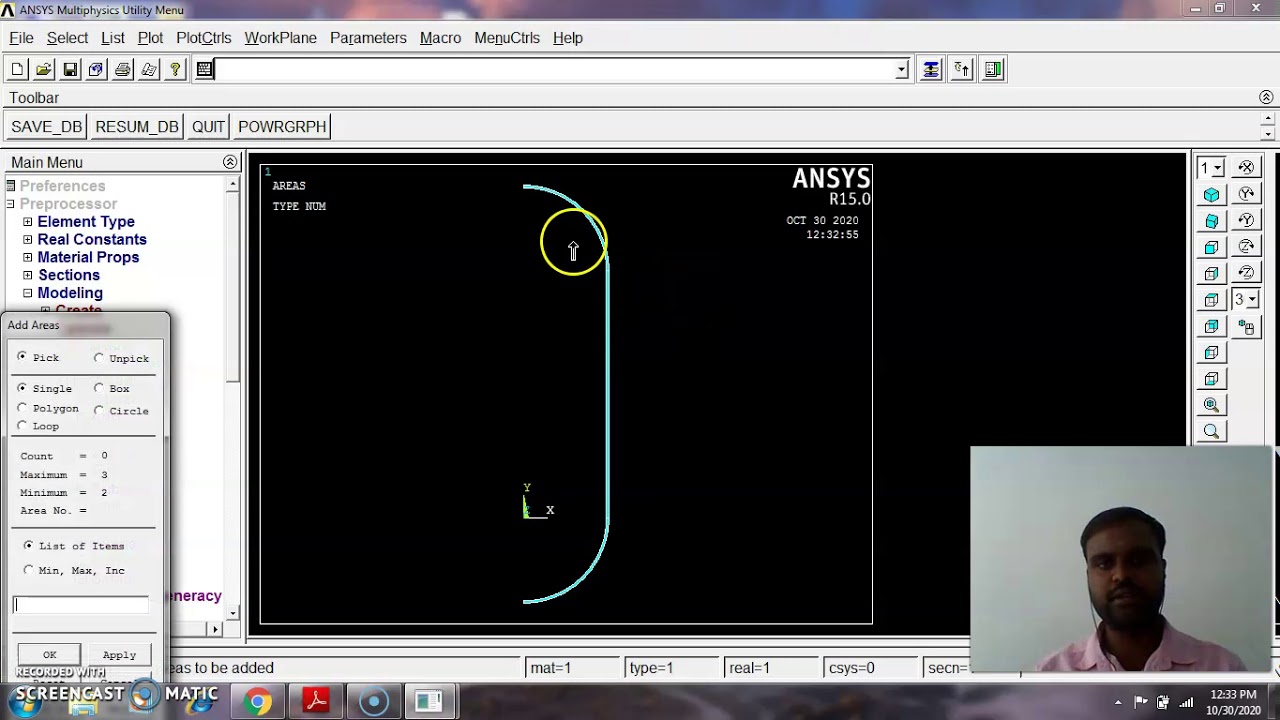The width and height of the screenshot is (1280, 720).
Task: Collapse the Toolbar panel chevron
Action: click(x=1266, y=97)
